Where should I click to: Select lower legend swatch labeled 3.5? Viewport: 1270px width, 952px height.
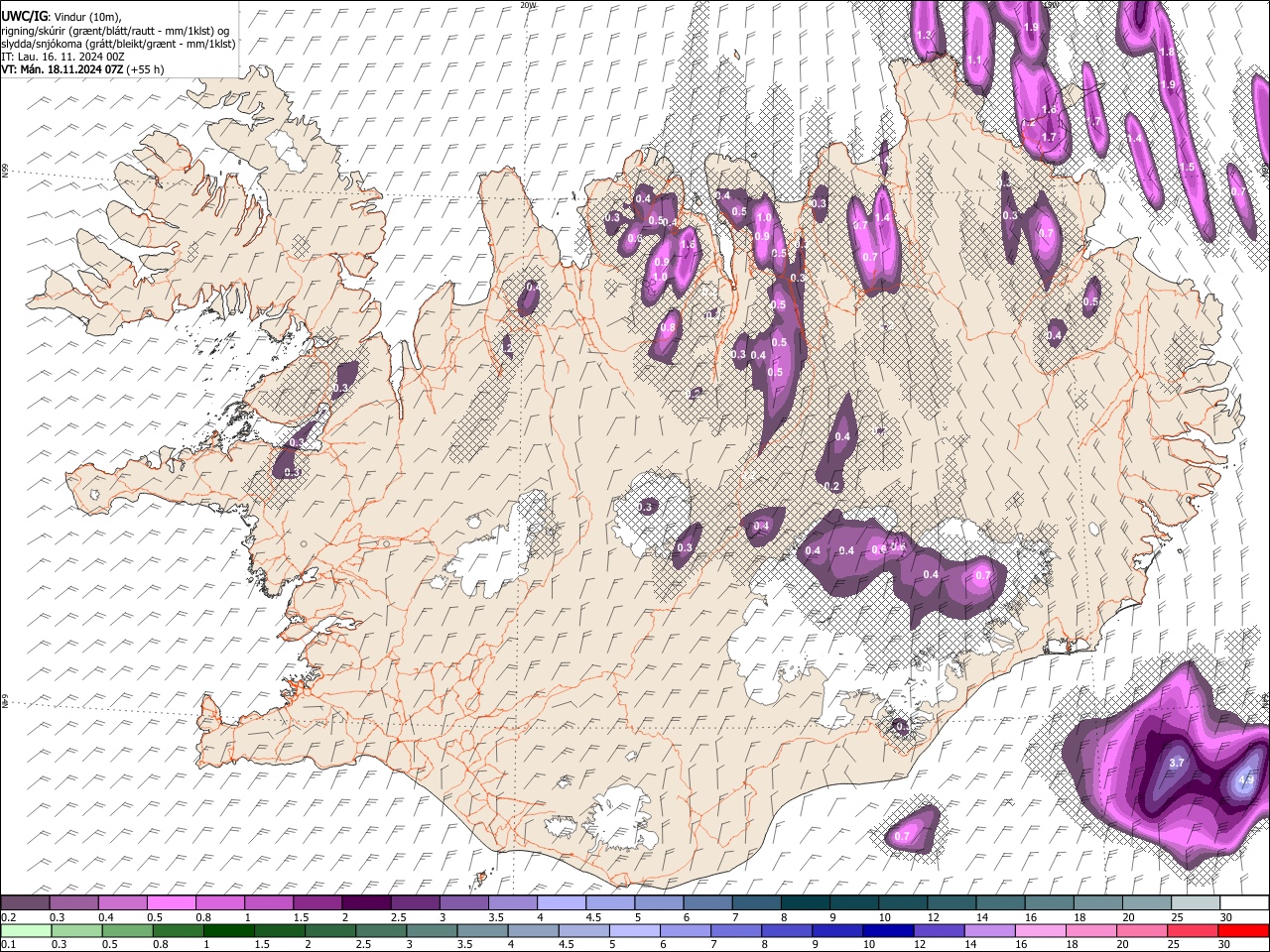(x=482, y=930)
